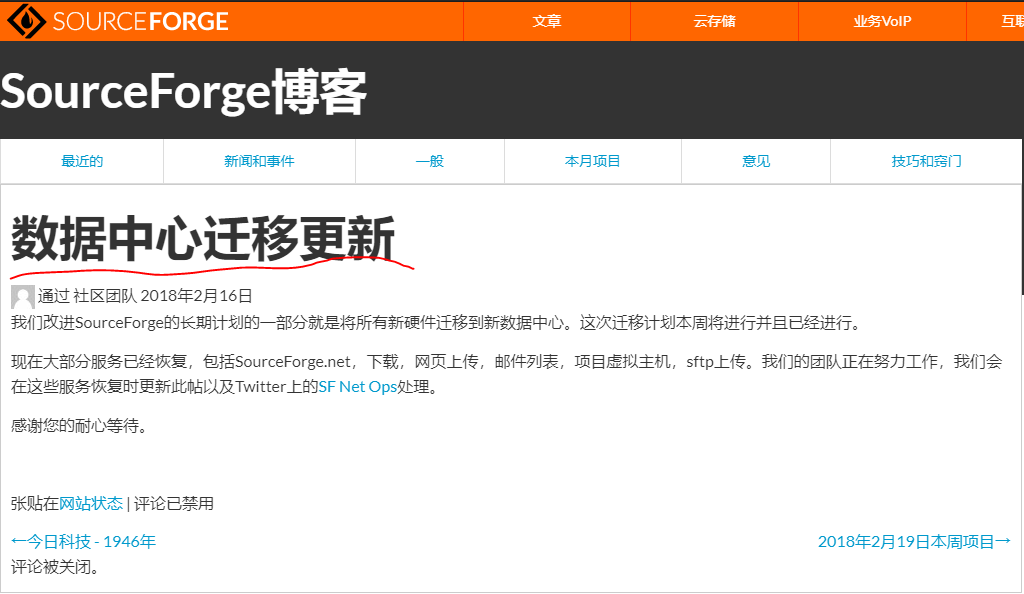Image resolution: width=1024 pixels, height=594 pixels.
Task: Click the SourceForge博客 header text
Action: pyautogui.click(x=185, y=92)
